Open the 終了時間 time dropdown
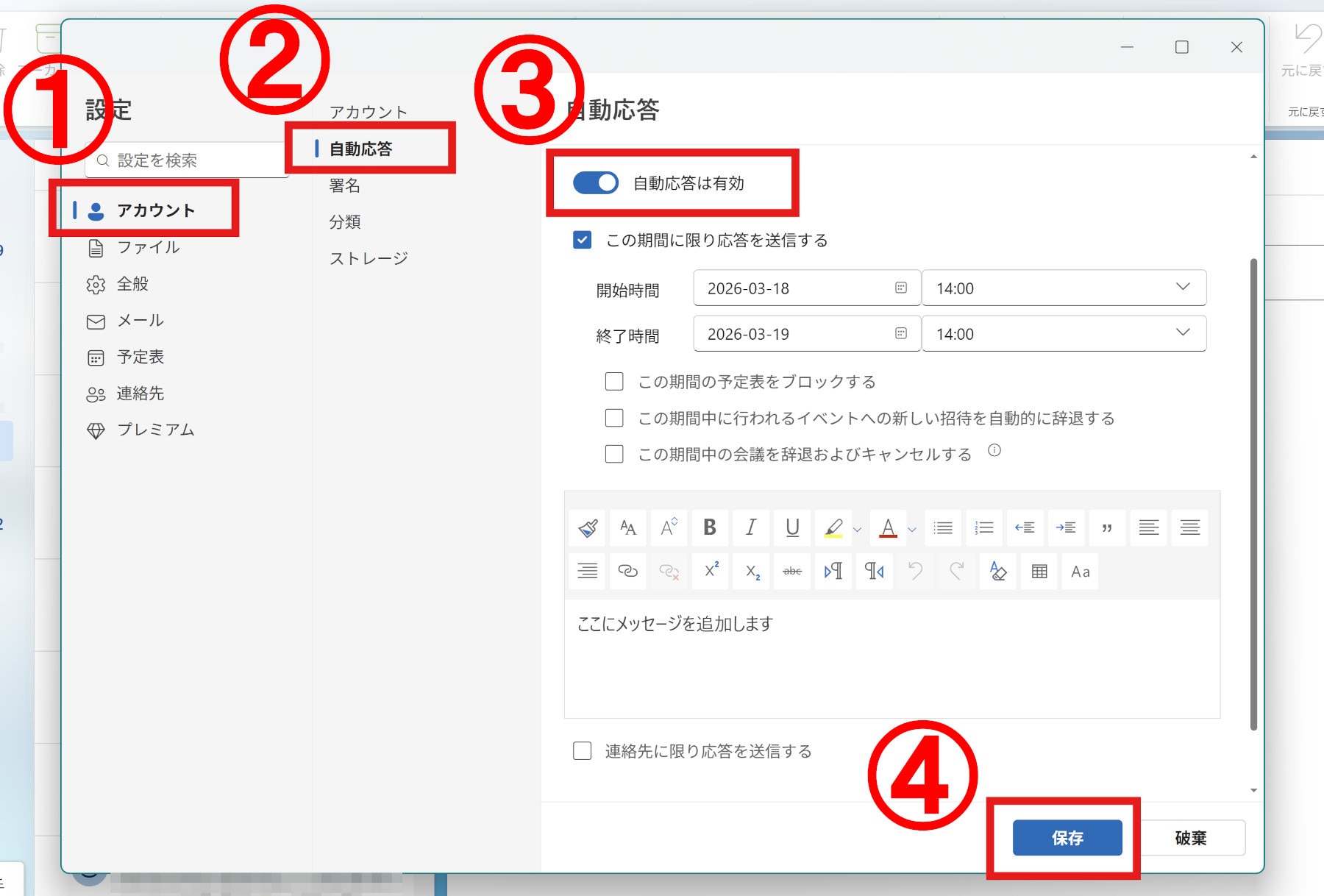This screenshot has height=896, width=1324. coord(1063,334)
